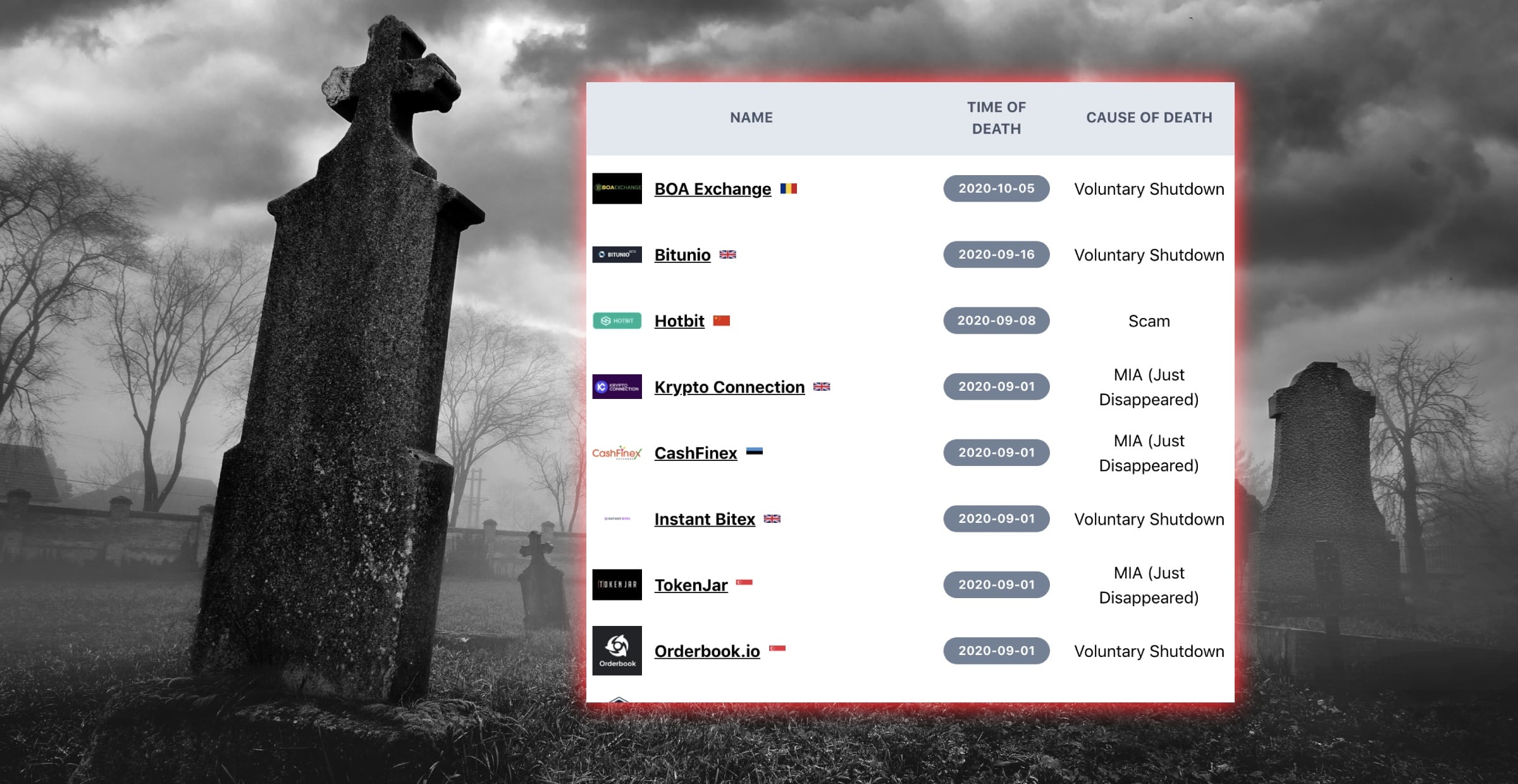Sort by the NAME column header

pyautogui.click(x=751, y=118)
